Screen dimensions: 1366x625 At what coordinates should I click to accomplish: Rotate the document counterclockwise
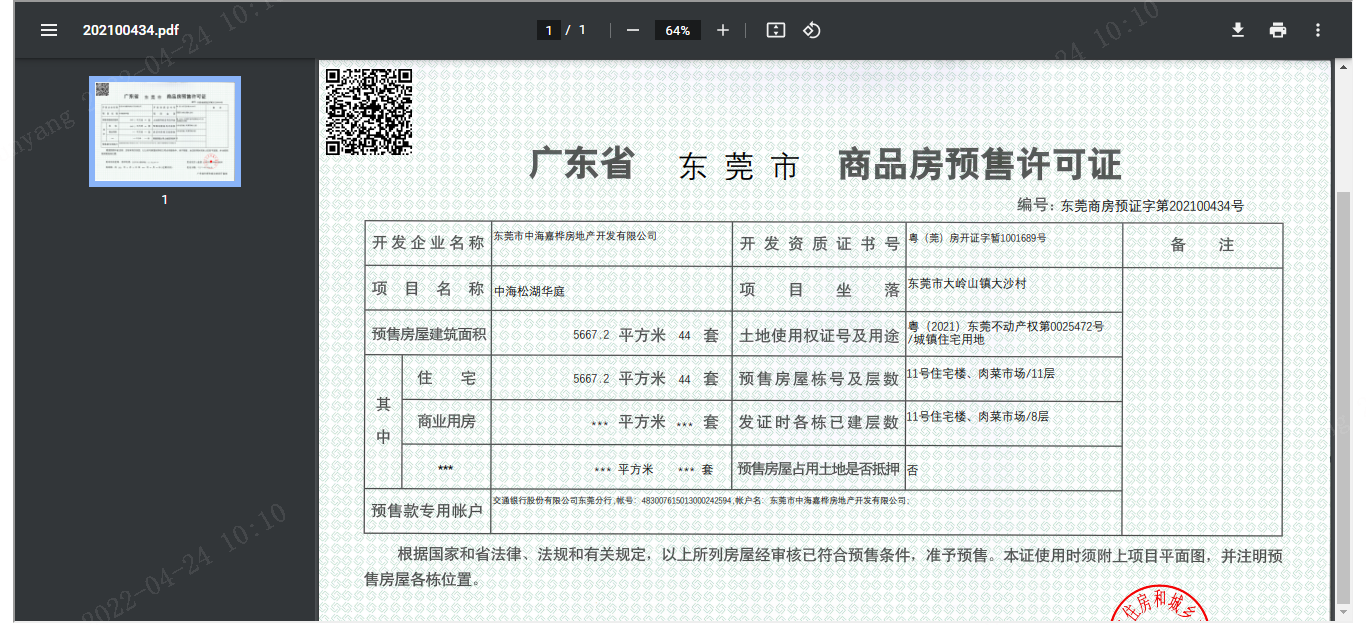tap(812, 30)
